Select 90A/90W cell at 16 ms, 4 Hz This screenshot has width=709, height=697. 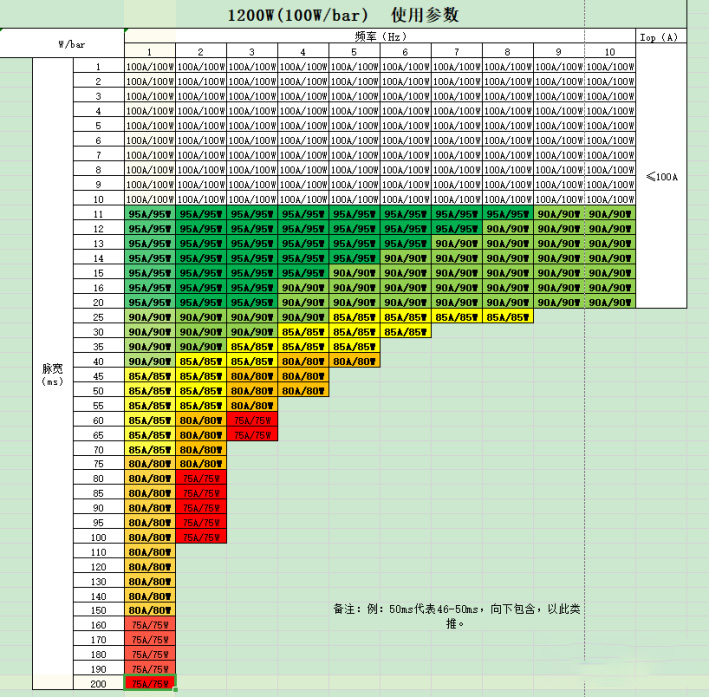pyautogui.click(x=303, y=288)
